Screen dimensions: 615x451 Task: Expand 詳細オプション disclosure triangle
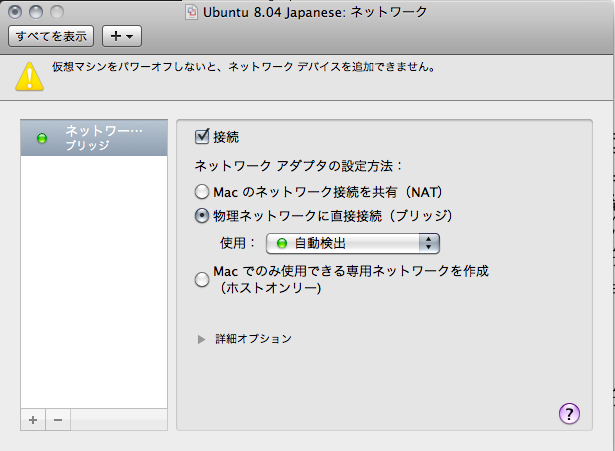(202, 339)
